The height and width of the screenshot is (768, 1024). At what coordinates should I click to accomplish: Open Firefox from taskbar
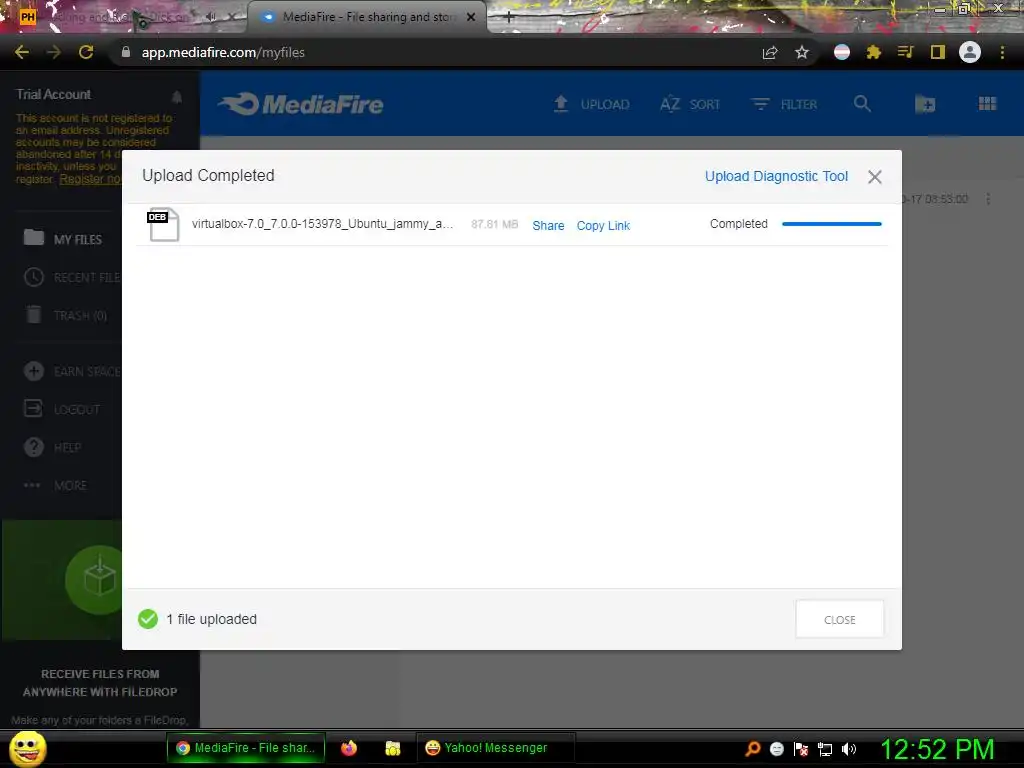(349, 748)
